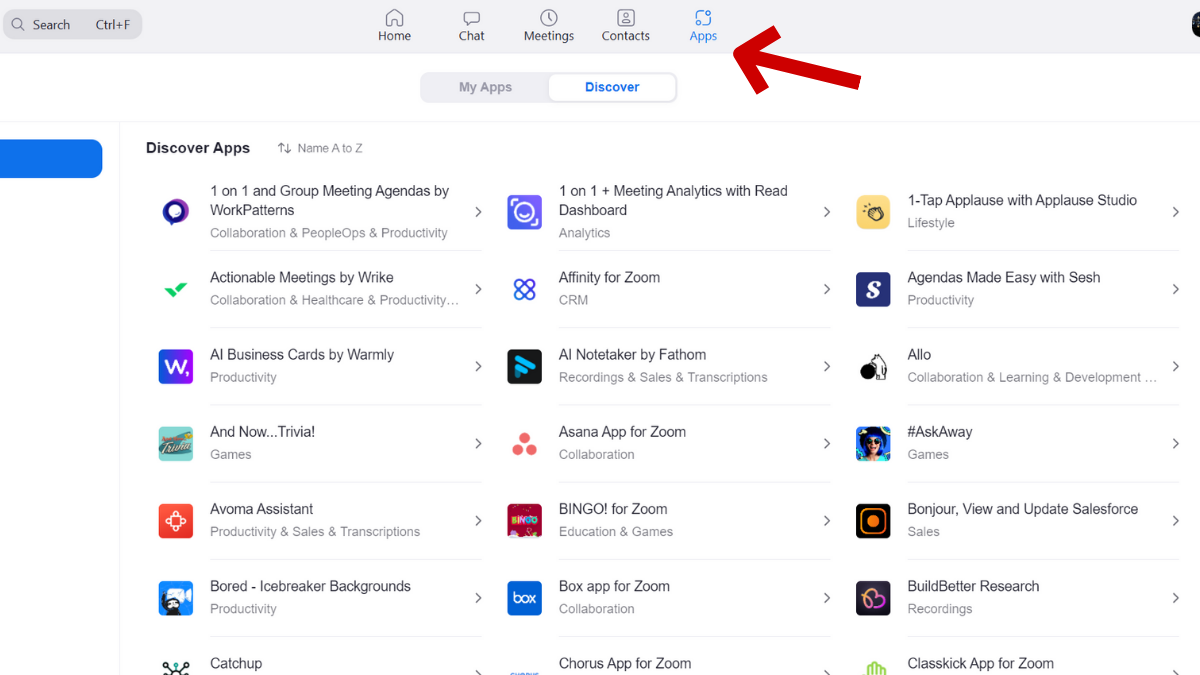Click the Affinity for Zoom app icon

click(x=524, y=289)
